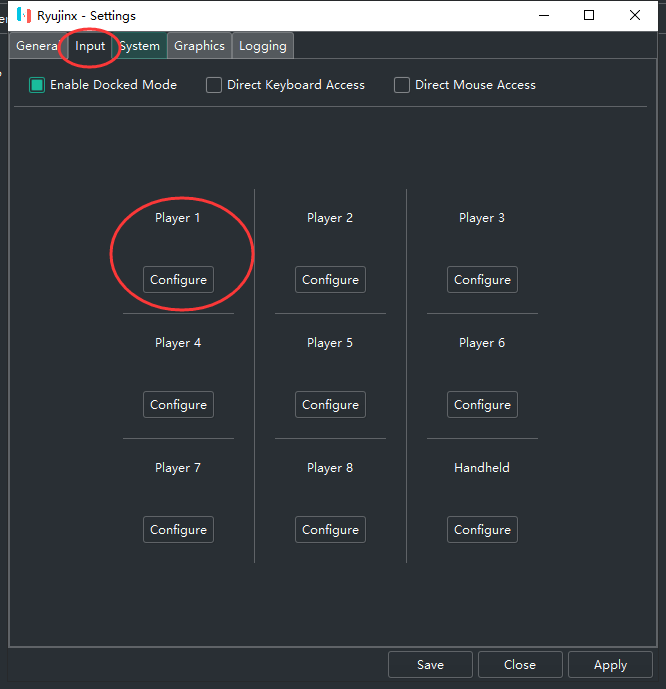
Task: Enable Docked Mode checkbox
Action: click(37, 85)
